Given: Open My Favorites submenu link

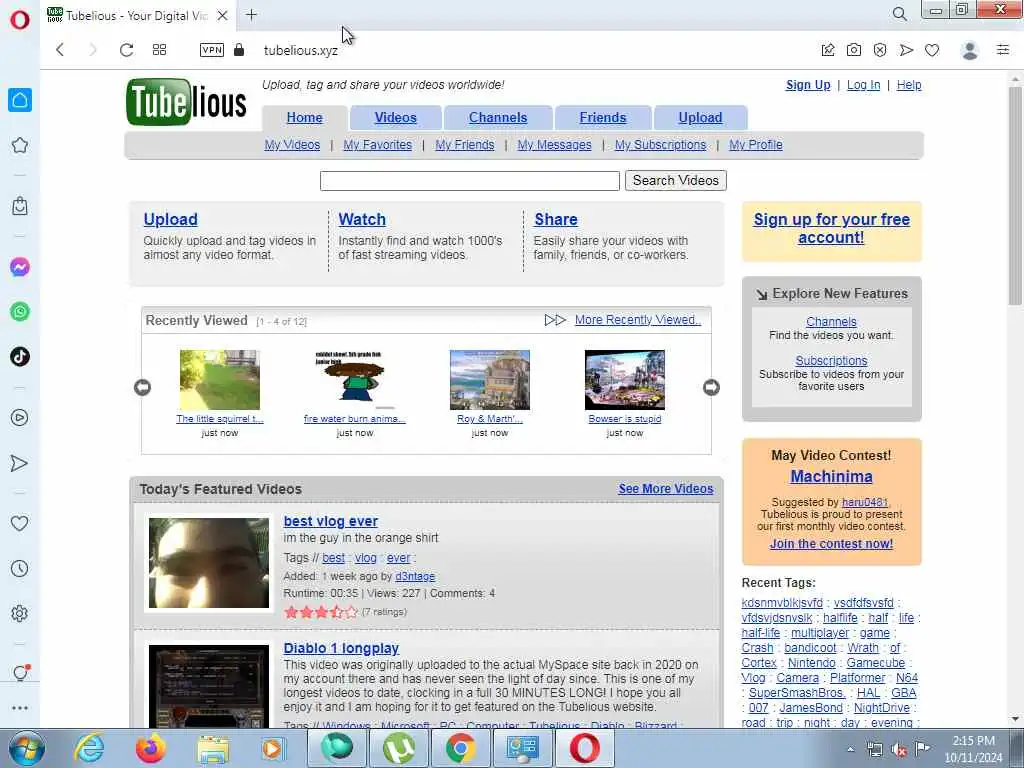Looking at the screenshot, I should tap(377, 145).
